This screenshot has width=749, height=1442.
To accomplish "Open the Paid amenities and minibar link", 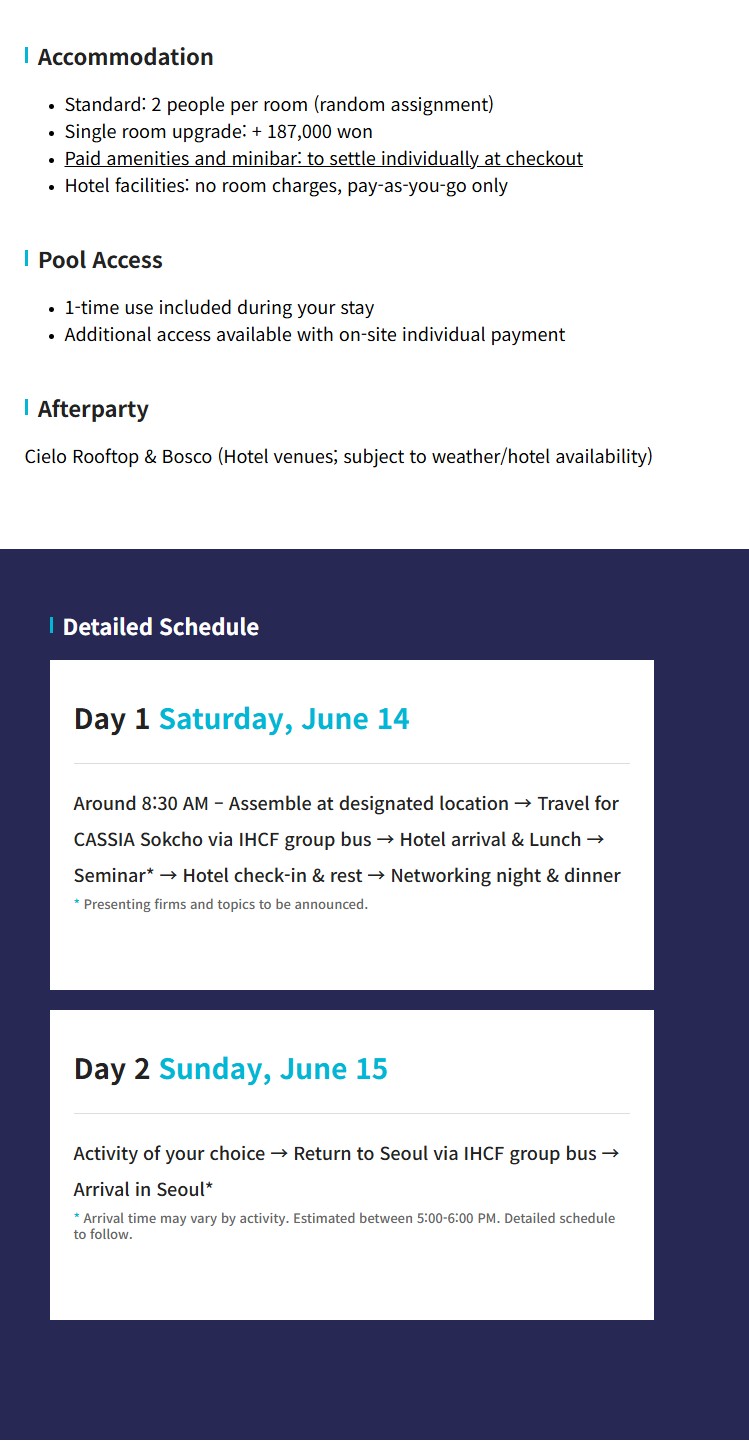I will 323,158.
